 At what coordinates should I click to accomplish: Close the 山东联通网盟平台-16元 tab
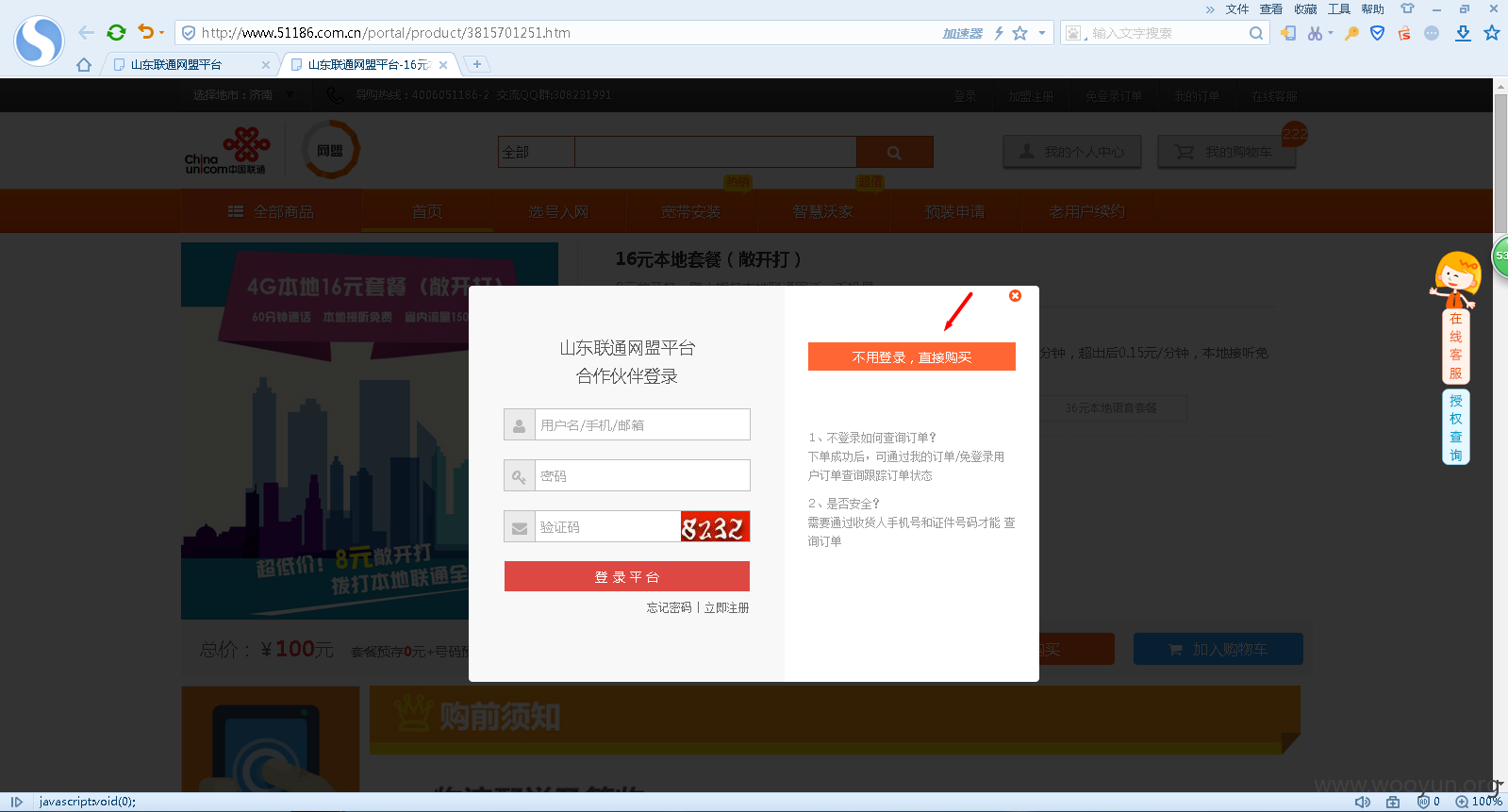(x=443, y=65)
